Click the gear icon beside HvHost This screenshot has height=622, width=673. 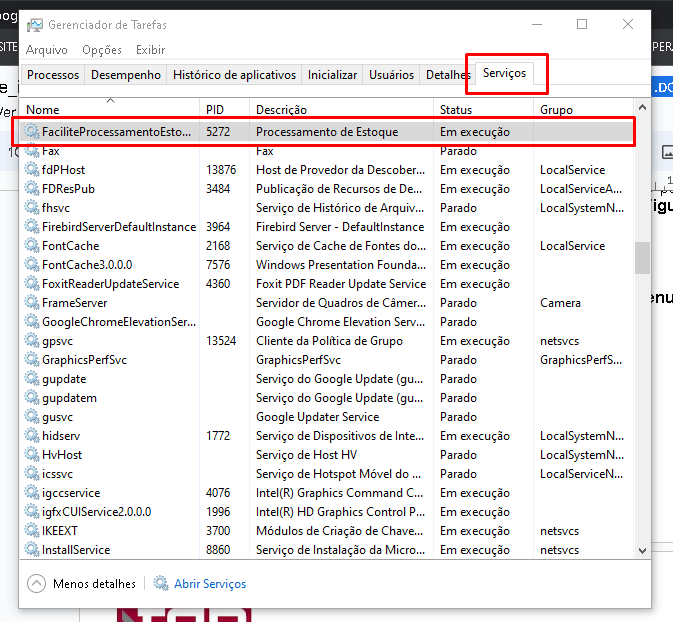32,455
